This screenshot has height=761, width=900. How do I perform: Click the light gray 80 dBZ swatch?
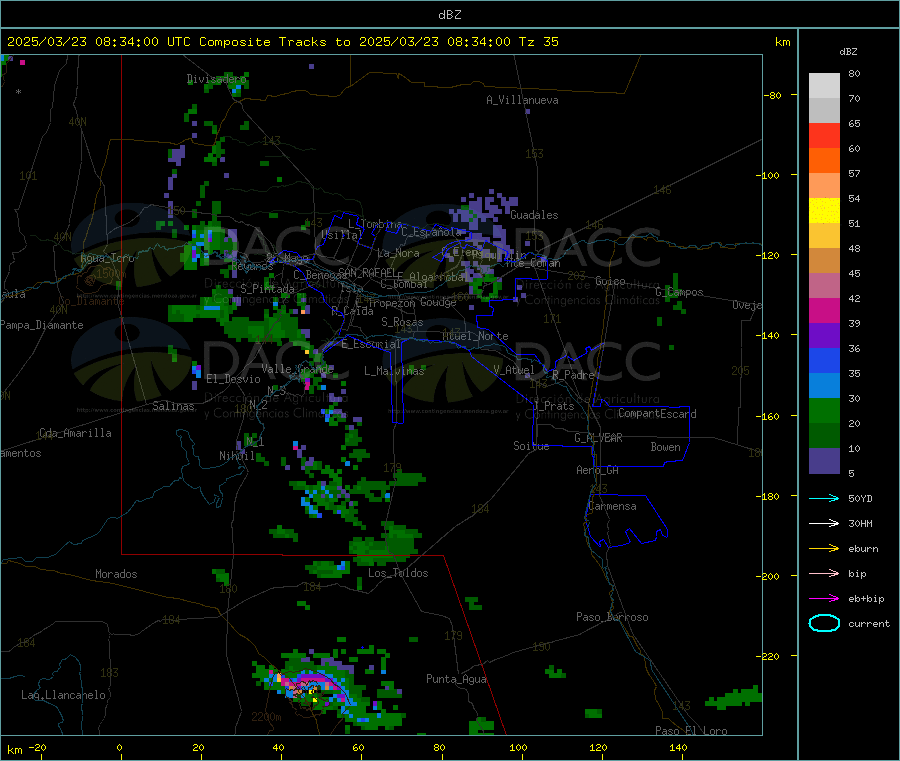[x=824, y=86]
